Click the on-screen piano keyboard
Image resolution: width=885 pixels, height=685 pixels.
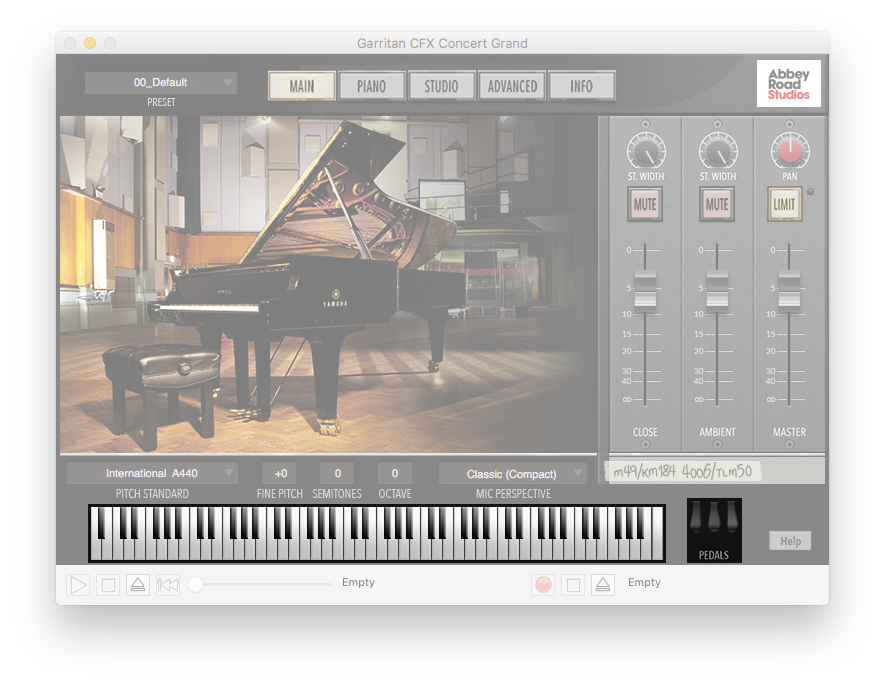point(377,534)
